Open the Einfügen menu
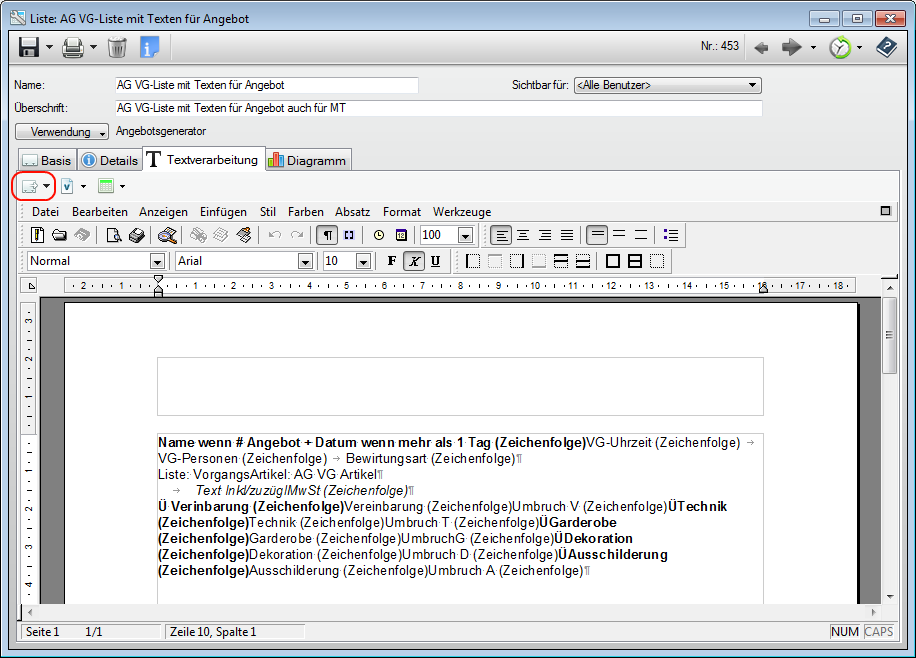 pos(223,212)
